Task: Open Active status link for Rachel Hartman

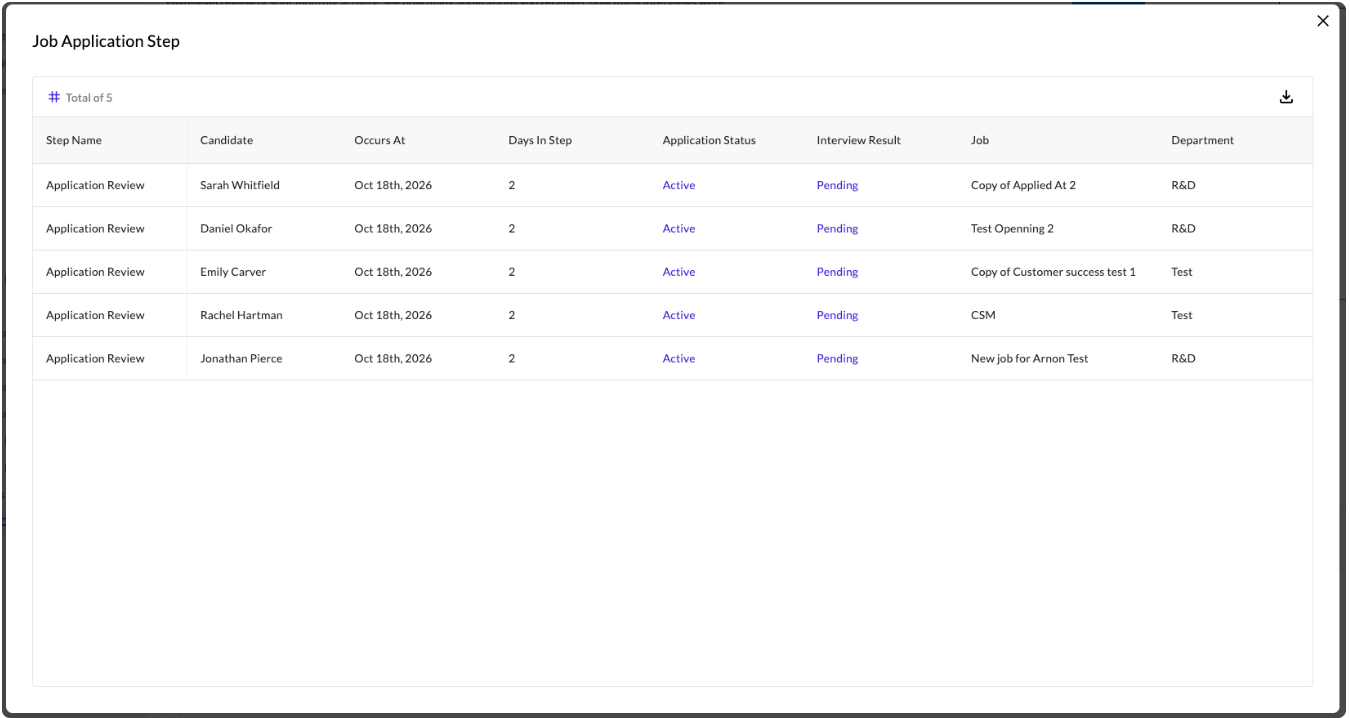Action: 678,315
